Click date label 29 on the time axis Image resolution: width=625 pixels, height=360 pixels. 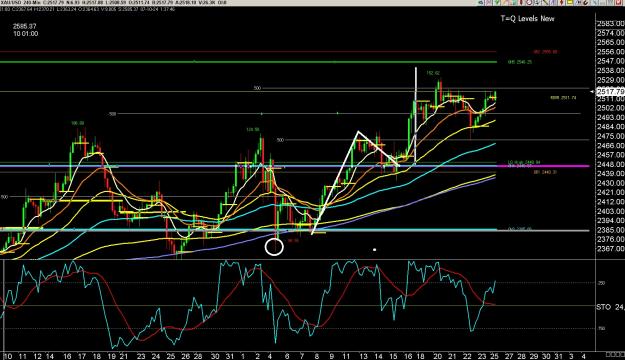click(x=534, y=356)
